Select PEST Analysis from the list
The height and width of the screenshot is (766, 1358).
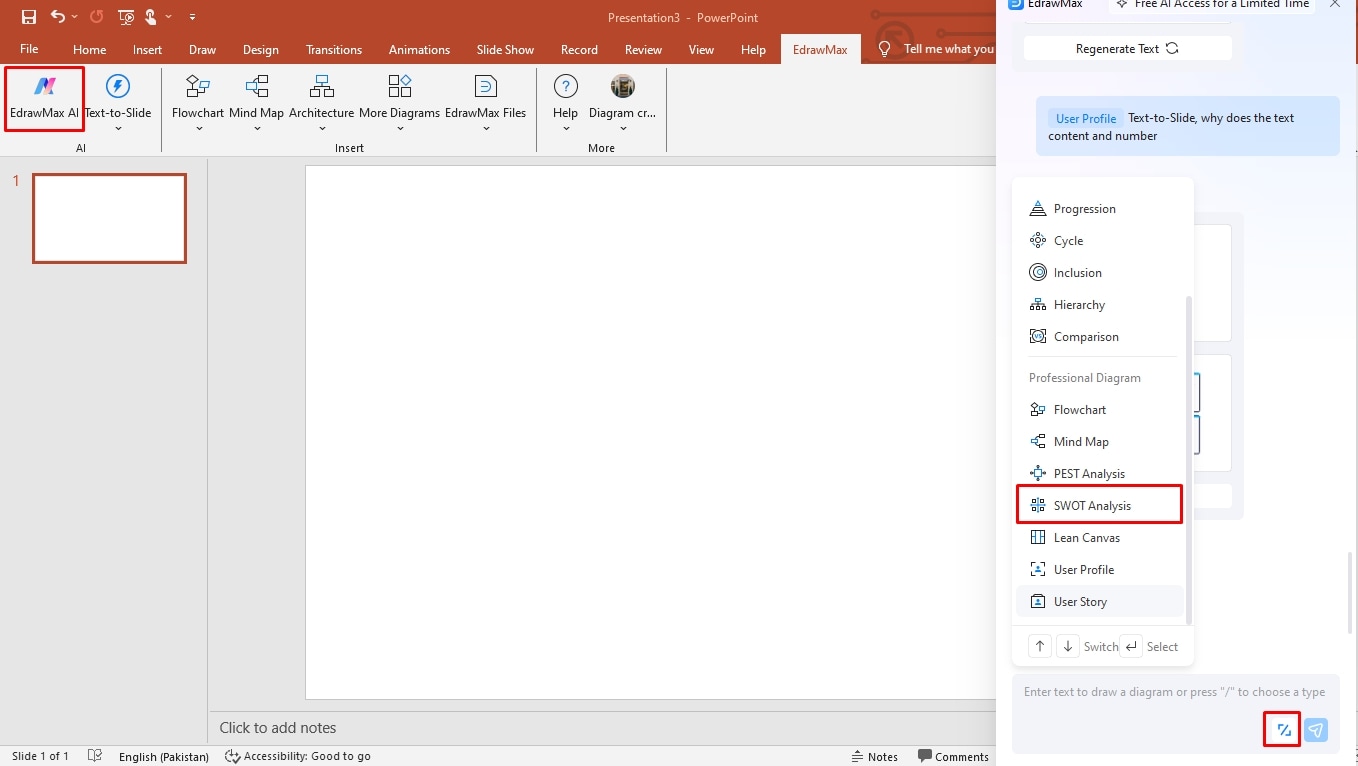point(1100,474)
